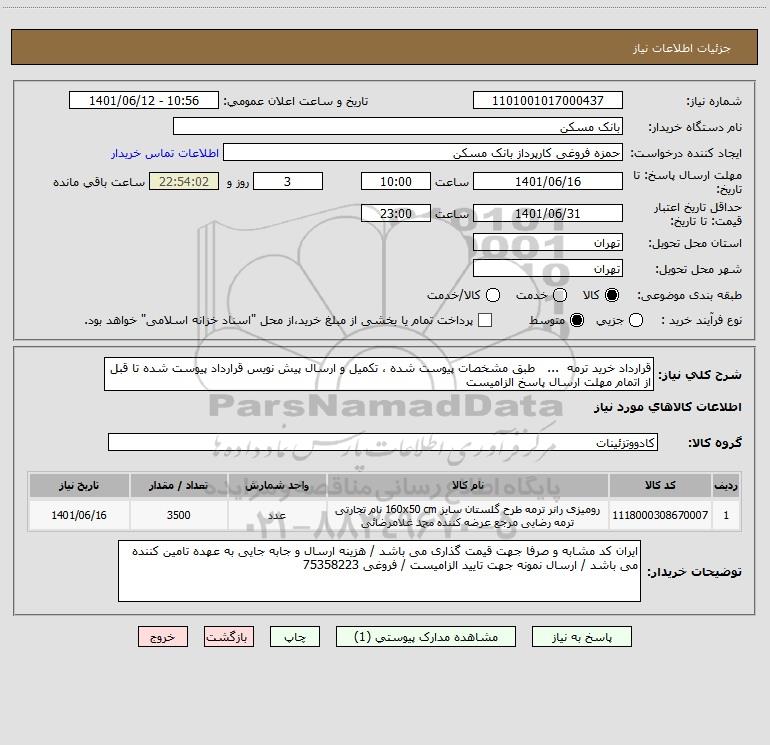
Task: Click the countdown timer 22:54:02
Action: point(184,181)
